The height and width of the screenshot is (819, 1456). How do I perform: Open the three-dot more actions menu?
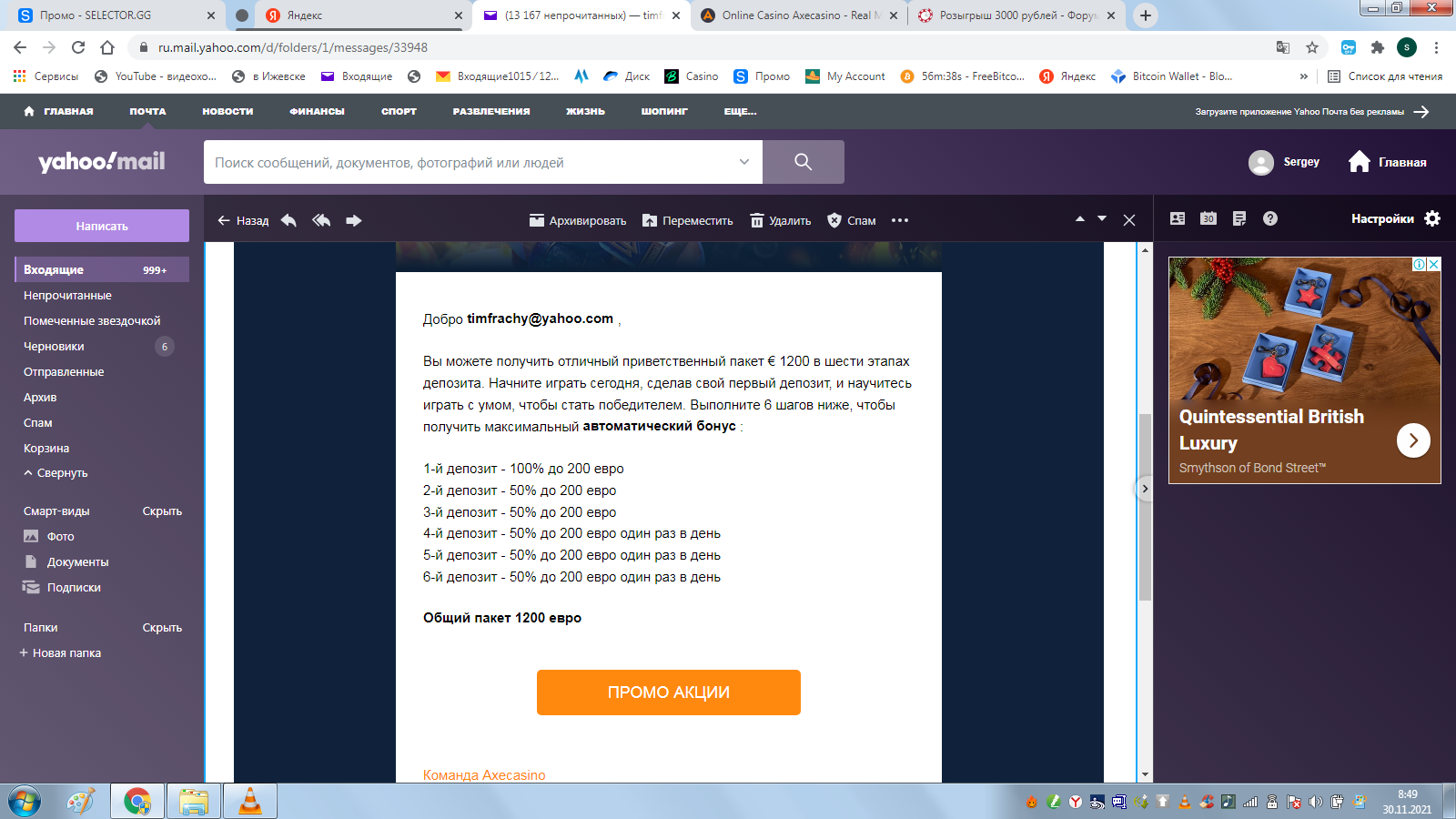point(900,220)
